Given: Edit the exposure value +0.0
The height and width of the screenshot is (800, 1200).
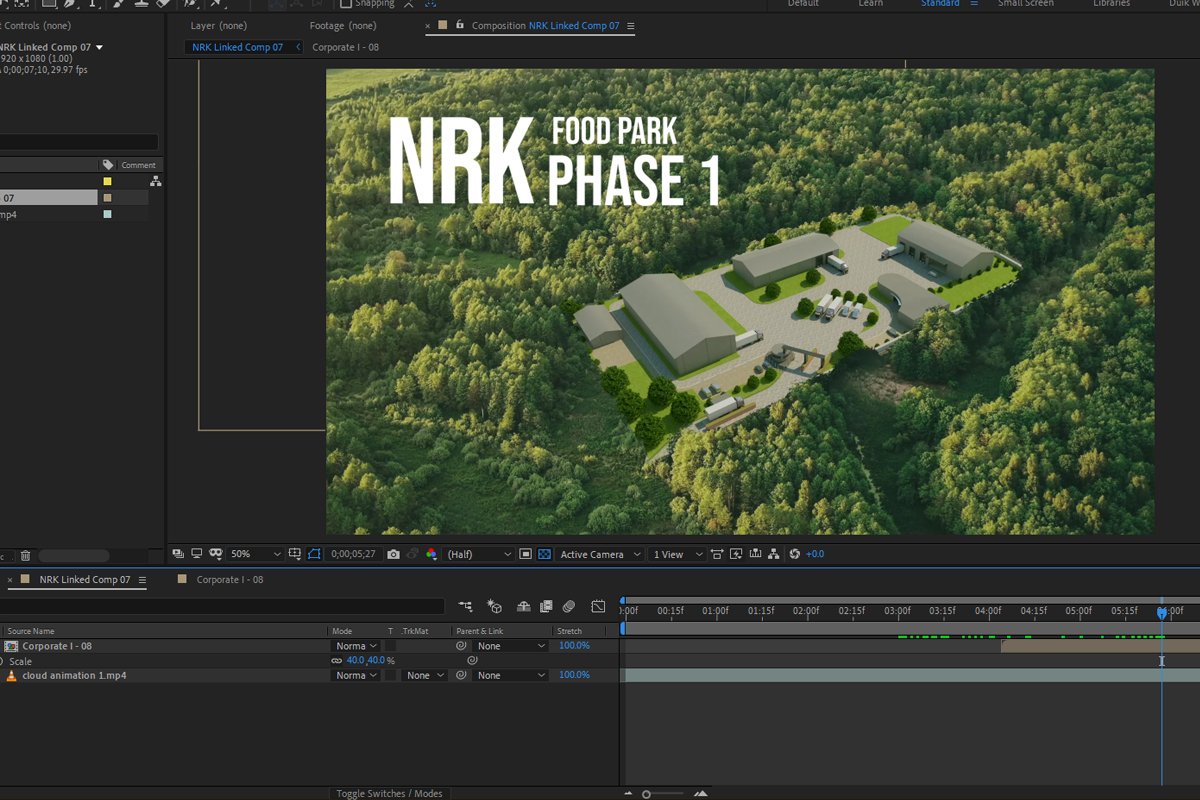Looking at the screenshot, I should point(815,554).
